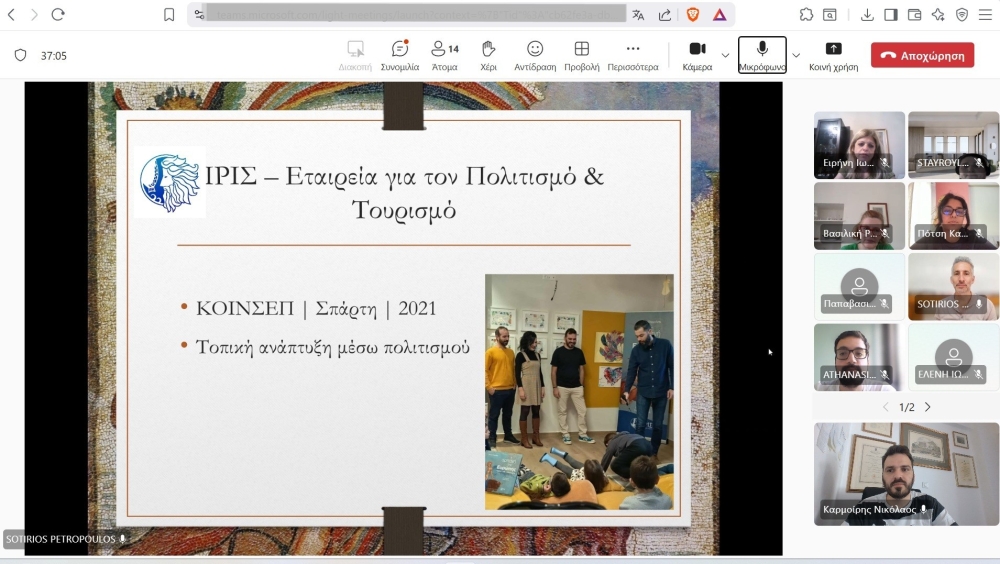Click bullet ΚΟΙΝΣΕΠ | Σπάρτη | 2021
The height and width of the screenshot is (564, 1000).
tap(316, 308)
